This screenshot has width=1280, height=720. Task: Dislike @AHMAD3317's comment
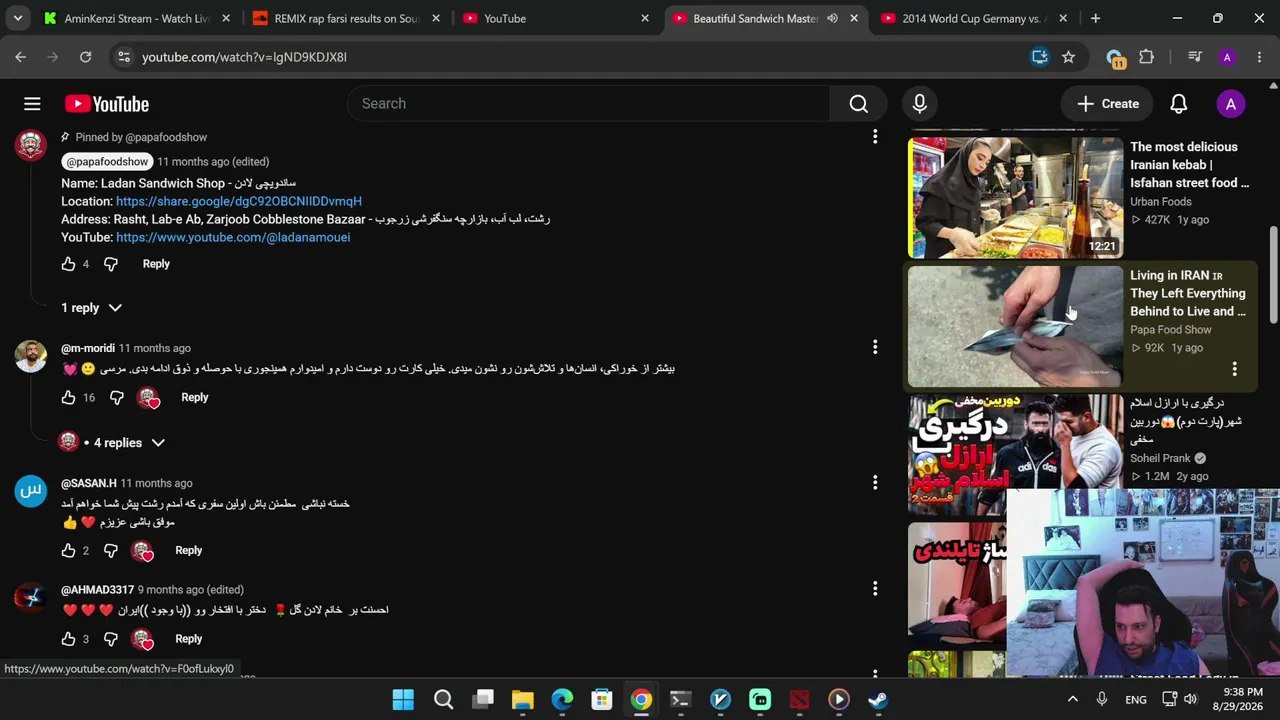click(x=111, y=638)
